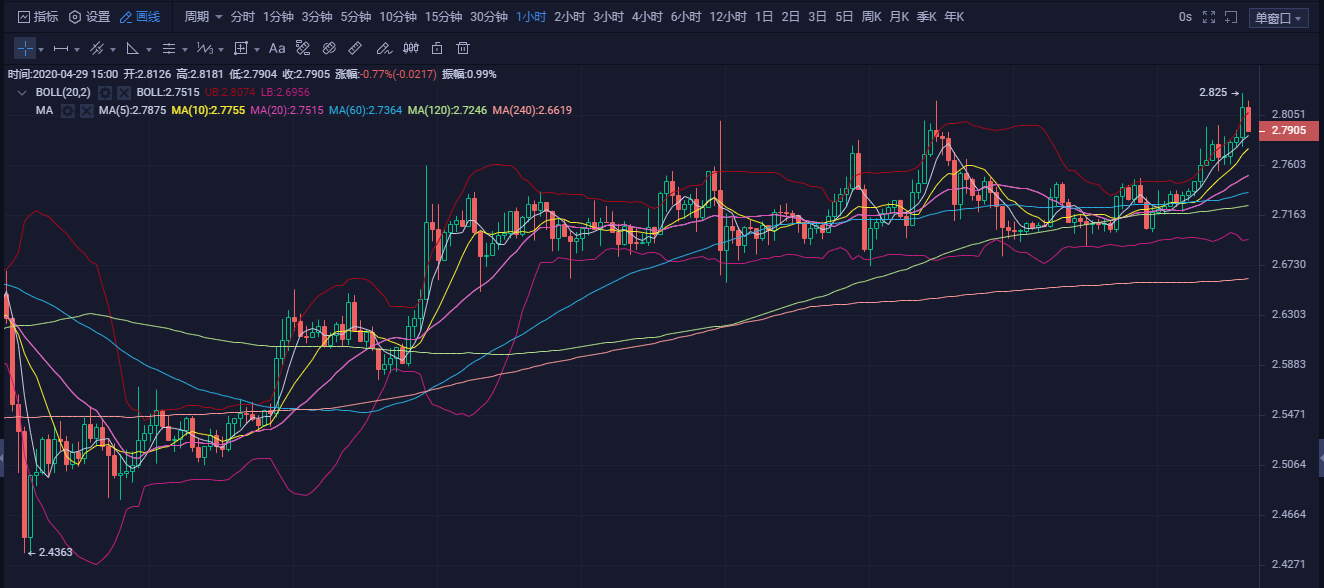Collapse the indicator legend chevron
This screenshot has height=588, width=1324.
point(22,92)
